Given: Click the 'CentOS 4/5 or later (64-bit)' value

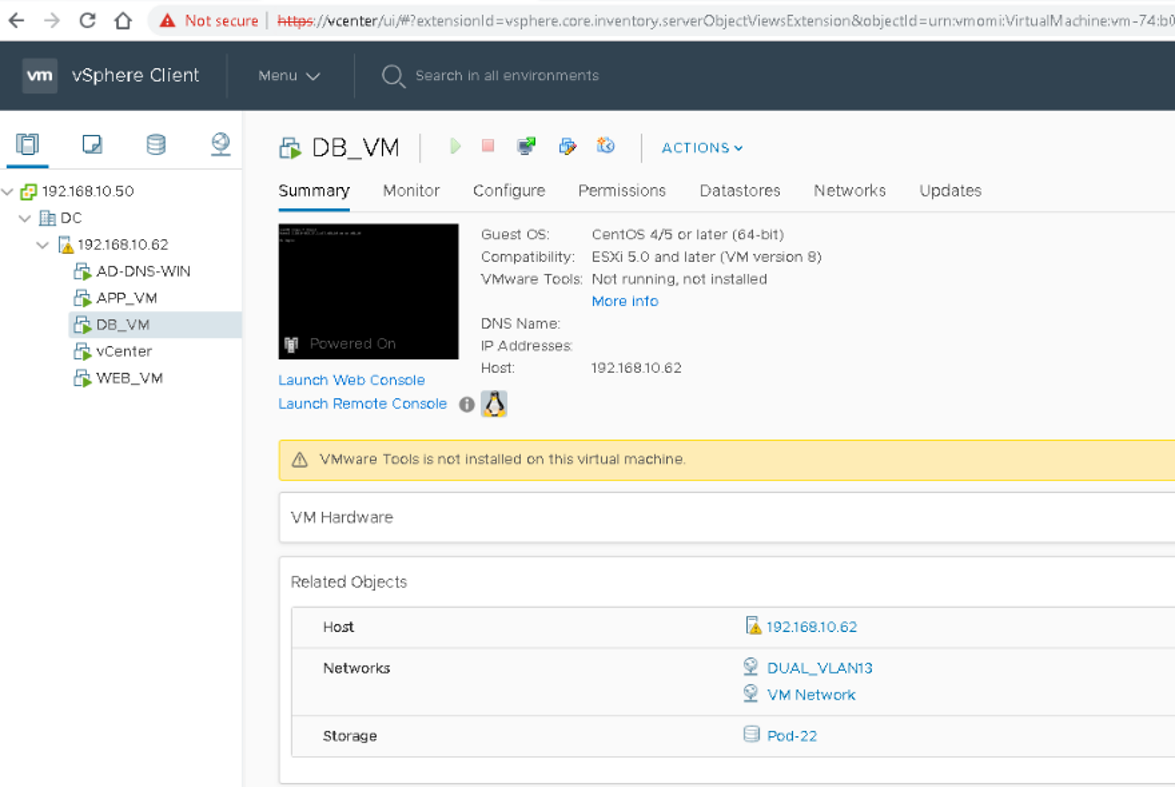Looking at the screenshot, I should tap(687, 235).
